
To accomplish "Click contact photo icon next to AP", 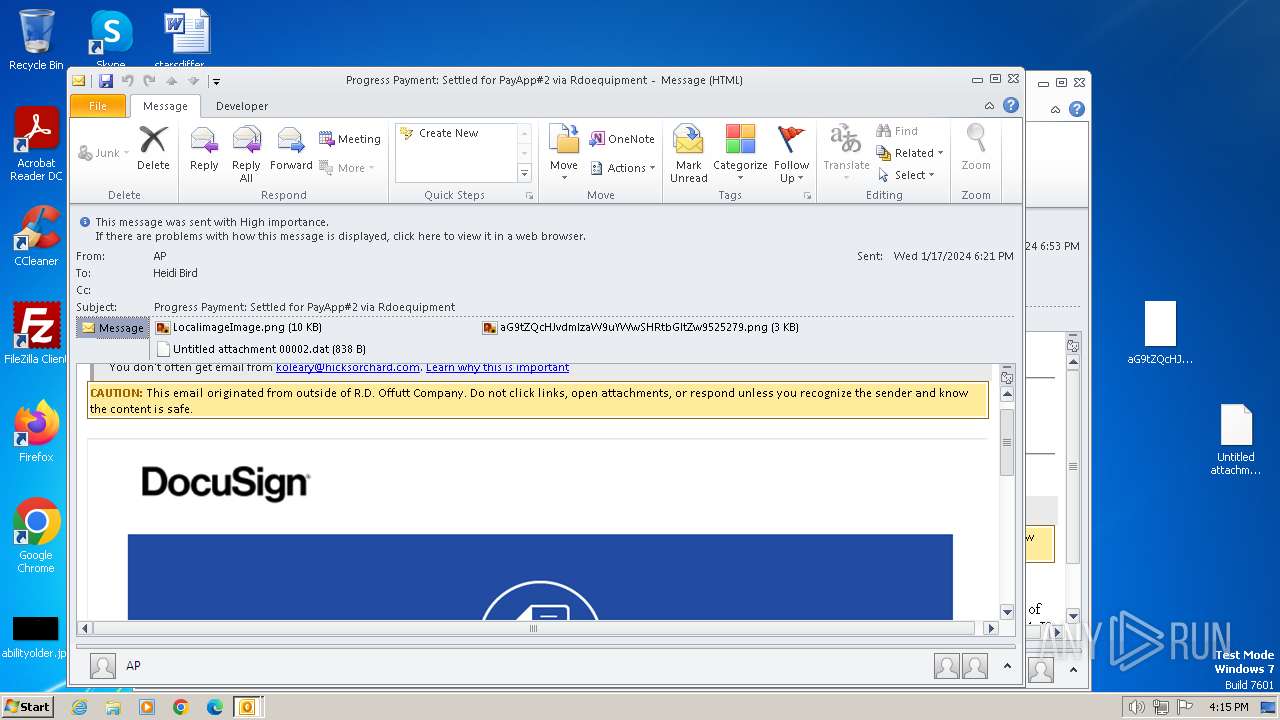I will pos(103,666).
